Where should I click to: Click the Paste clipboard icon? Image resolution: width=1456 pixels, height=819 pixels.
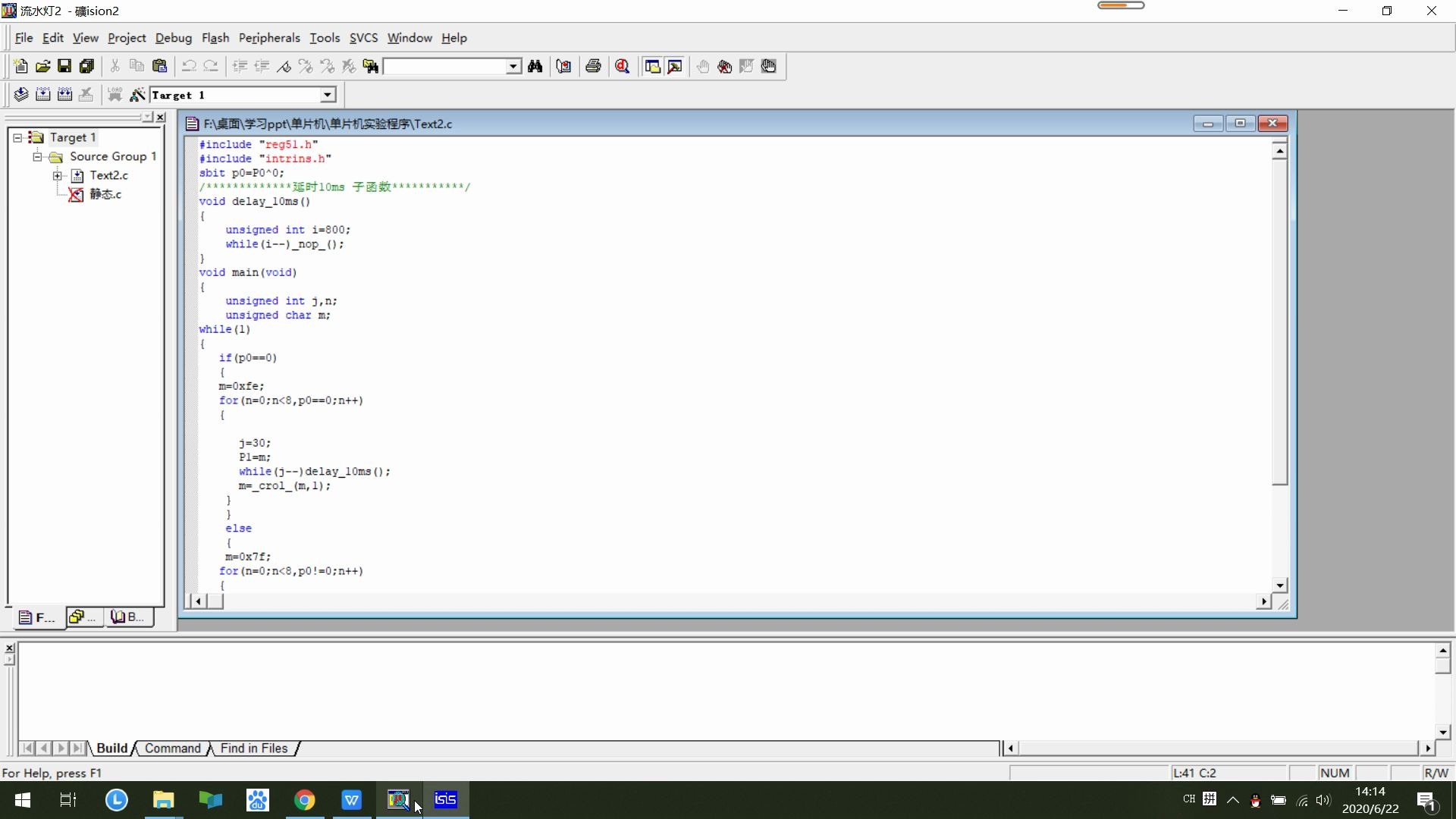[159, 67]
